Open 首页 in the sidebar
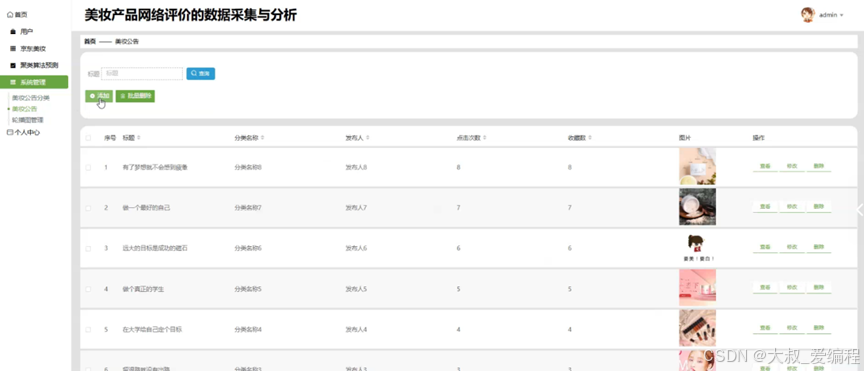 click(21, 15)
